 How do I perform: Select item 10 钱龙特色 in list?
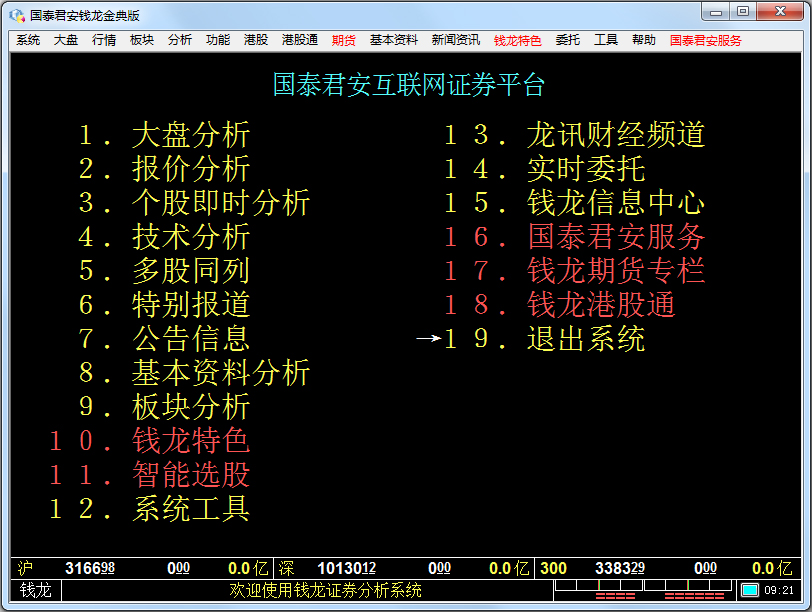click(150, 441)
